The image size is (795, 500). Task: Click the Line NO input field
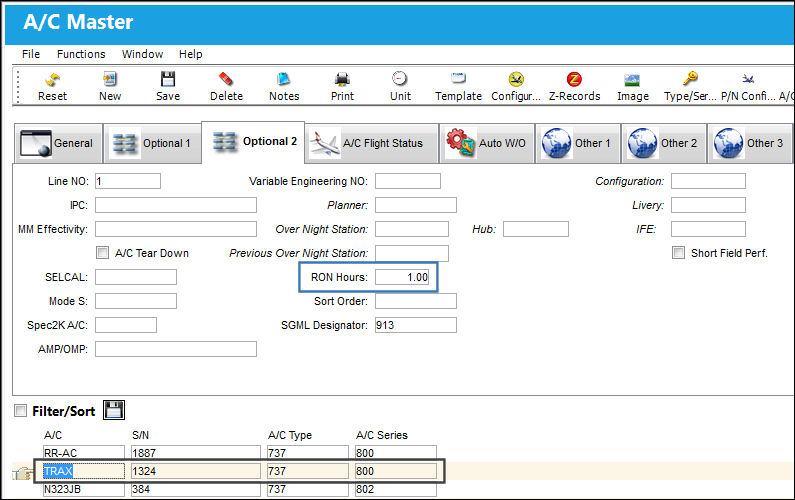pos(128,181)
